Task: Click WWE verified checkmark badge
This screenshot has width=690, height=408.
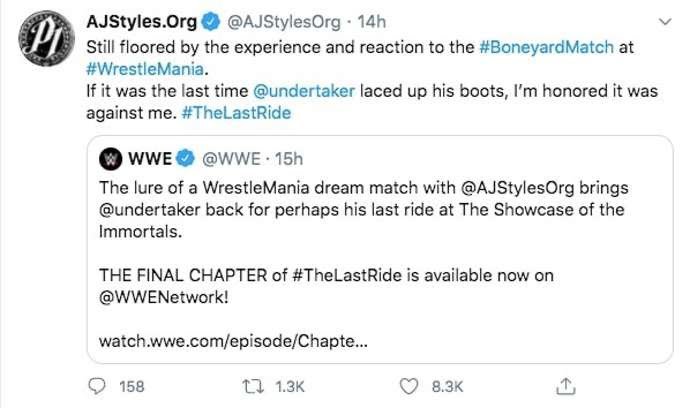Action: tap(185, 158)
